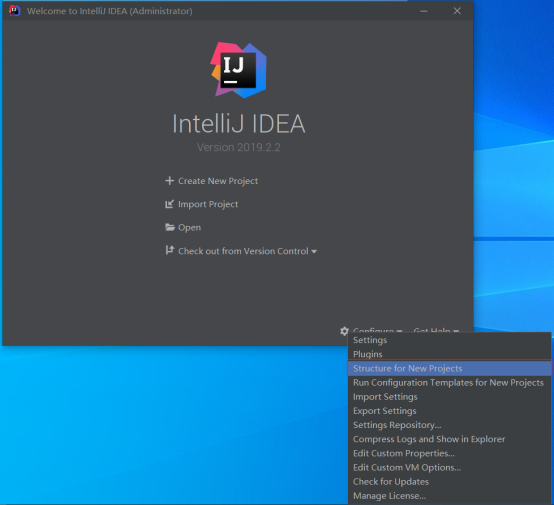Click the Configure gear icon

coord(344,331)
